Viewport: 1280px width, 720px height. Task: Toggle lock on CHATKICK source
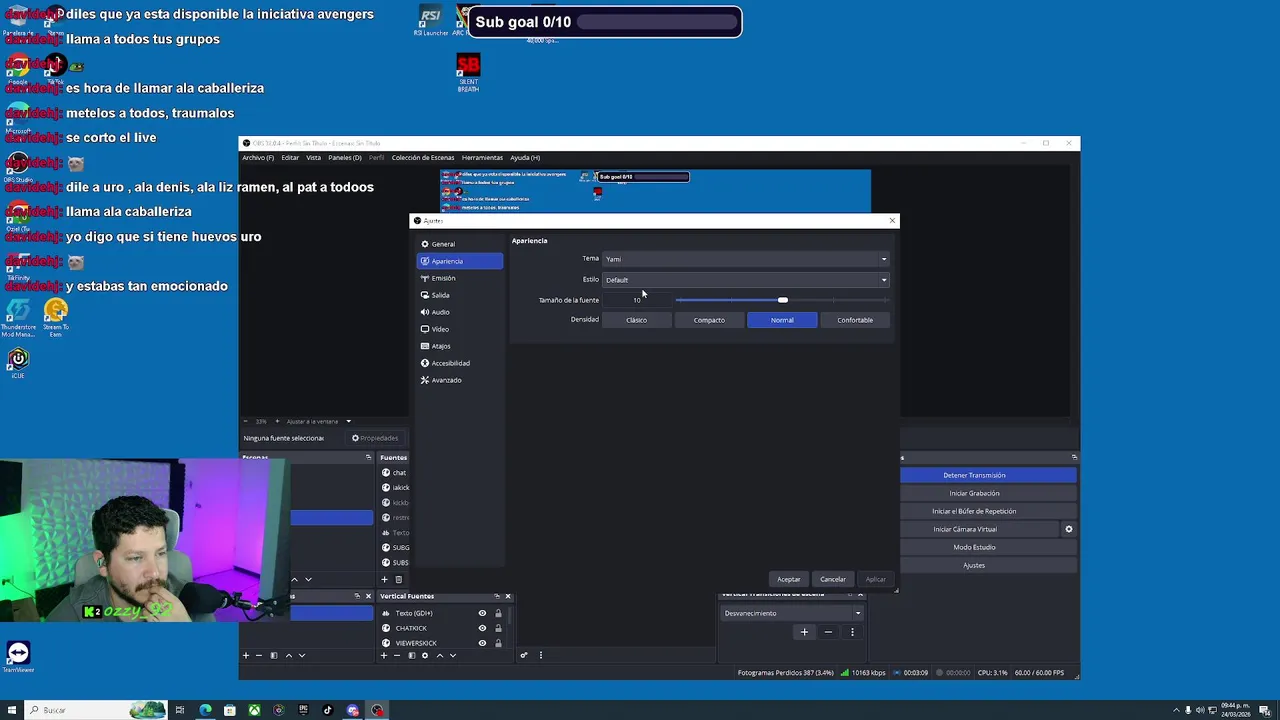tap(498, 628)
